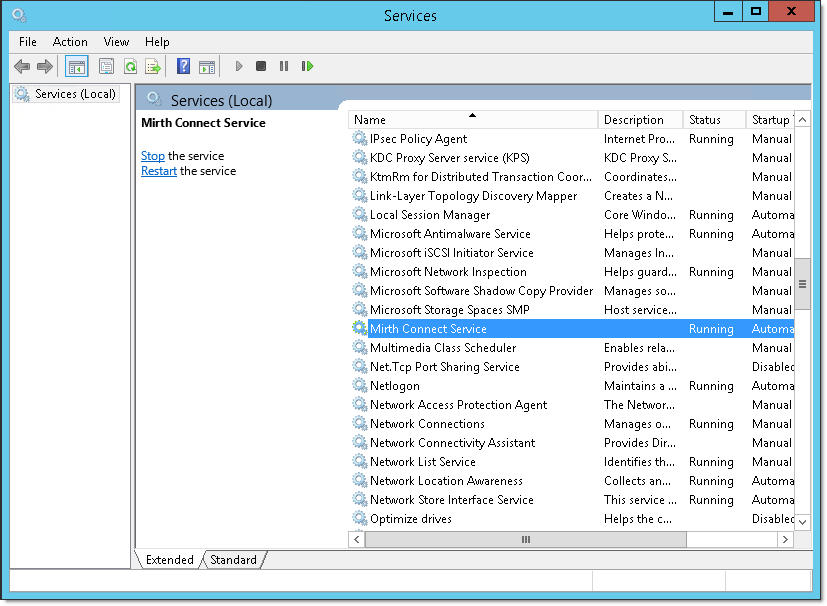The width and height of the screenshot is (827, 606).
Task: Click the vertical scrollbar down arrow
Action: pyautogui.click(x=802, y=522)
